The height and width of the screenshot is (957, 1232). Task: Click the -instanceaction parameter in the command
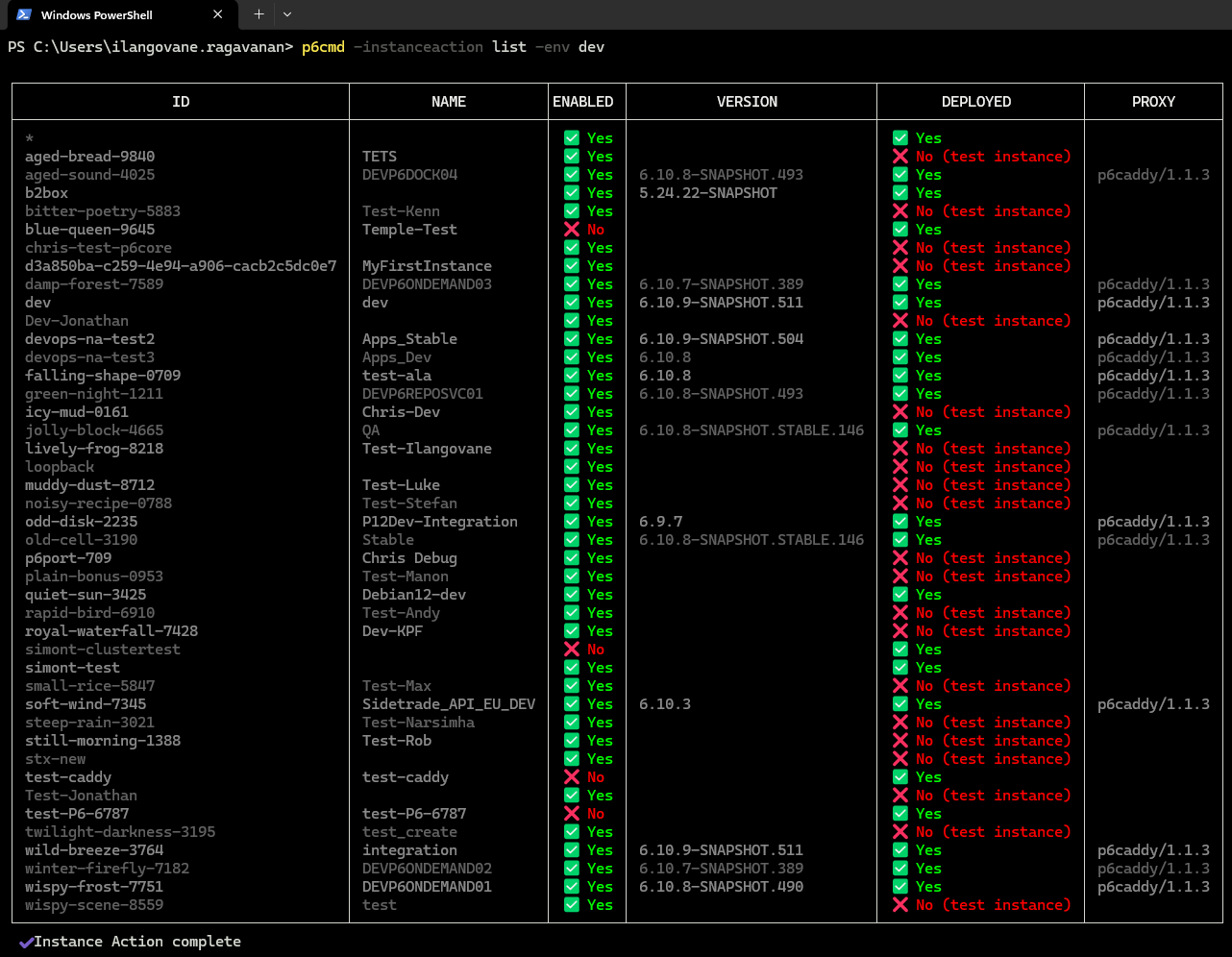pos(418,46)
